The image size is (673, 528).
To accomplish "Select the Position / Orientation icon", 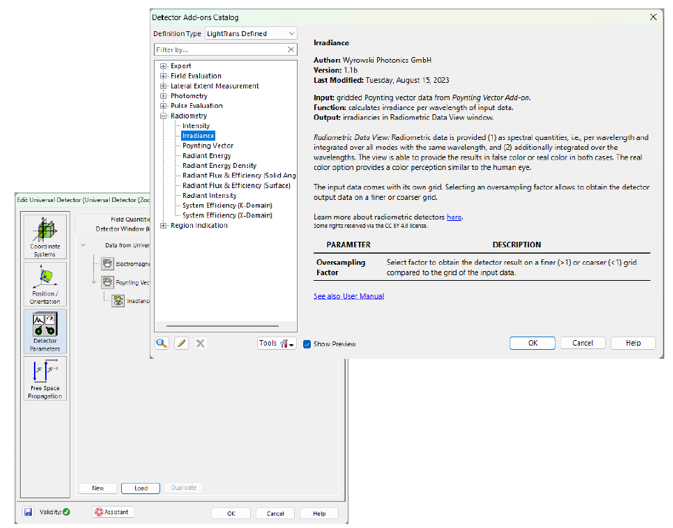I will (45, 284).
